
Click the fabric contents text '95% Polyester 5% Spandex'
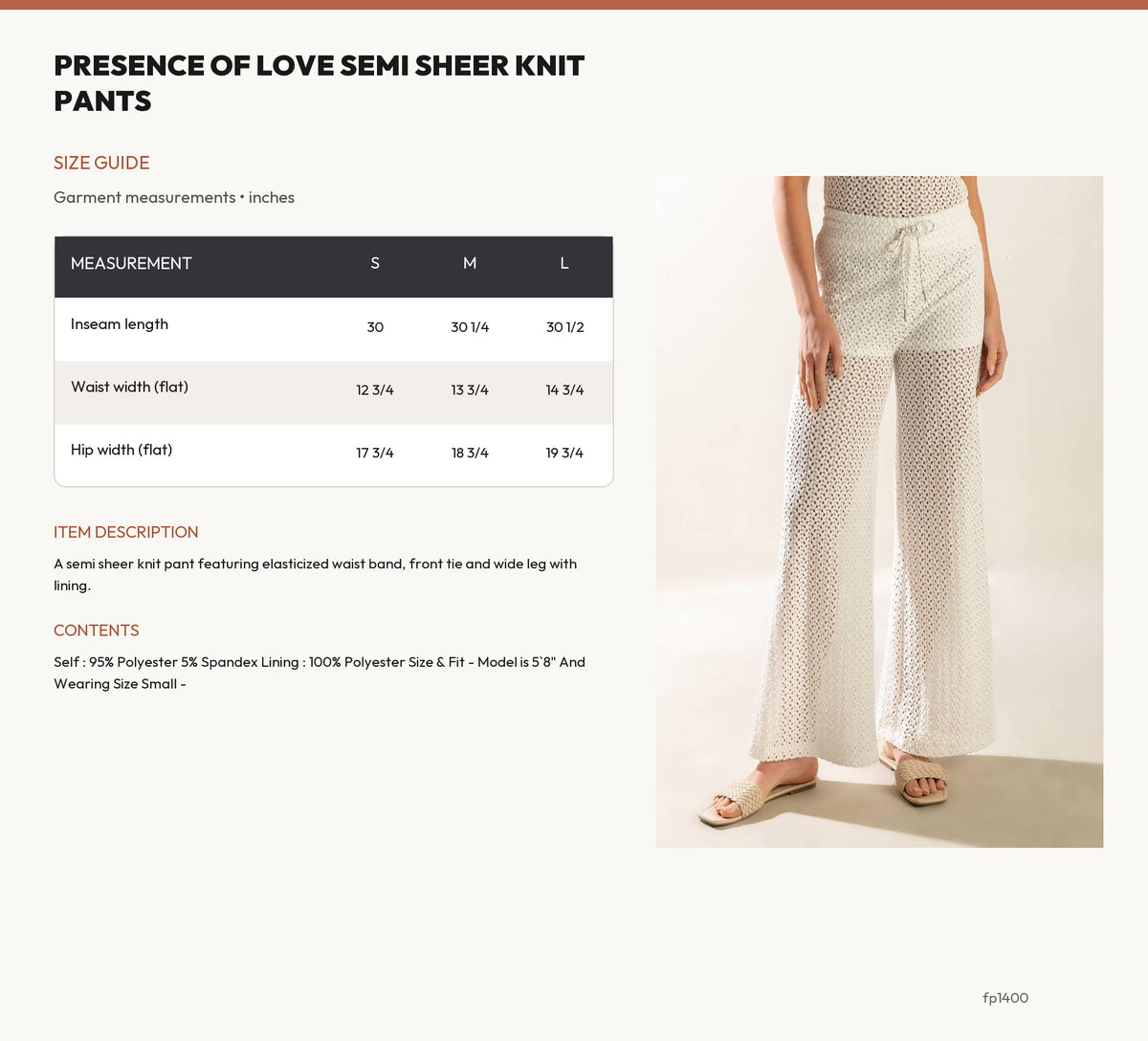click(173, 662)
